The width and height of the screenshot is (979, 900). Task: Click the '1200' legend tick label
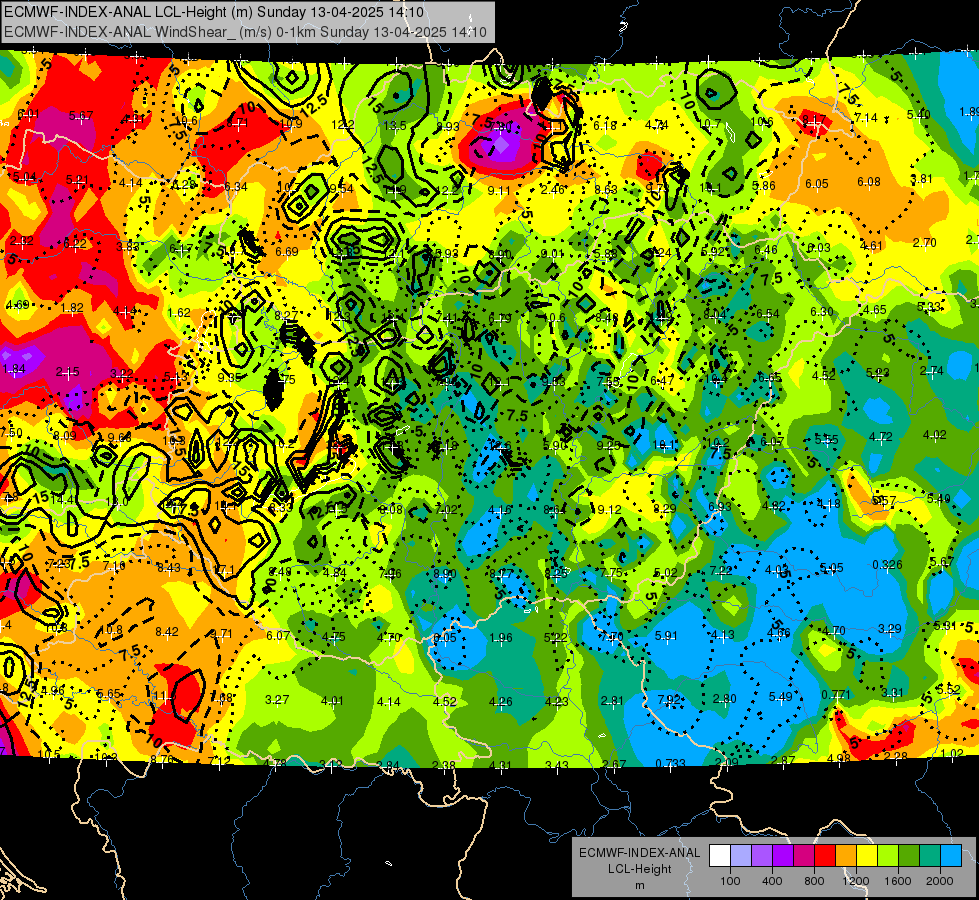(856, 881)
